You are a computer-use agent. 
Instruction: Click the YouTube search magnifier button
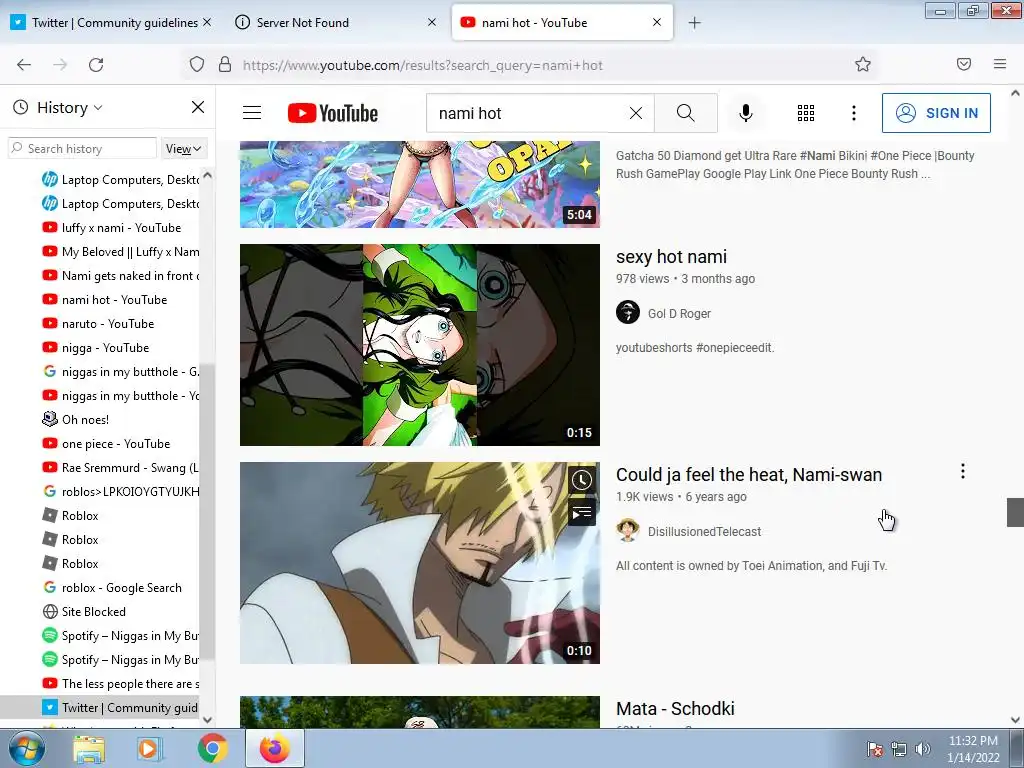tap(686, 113)
